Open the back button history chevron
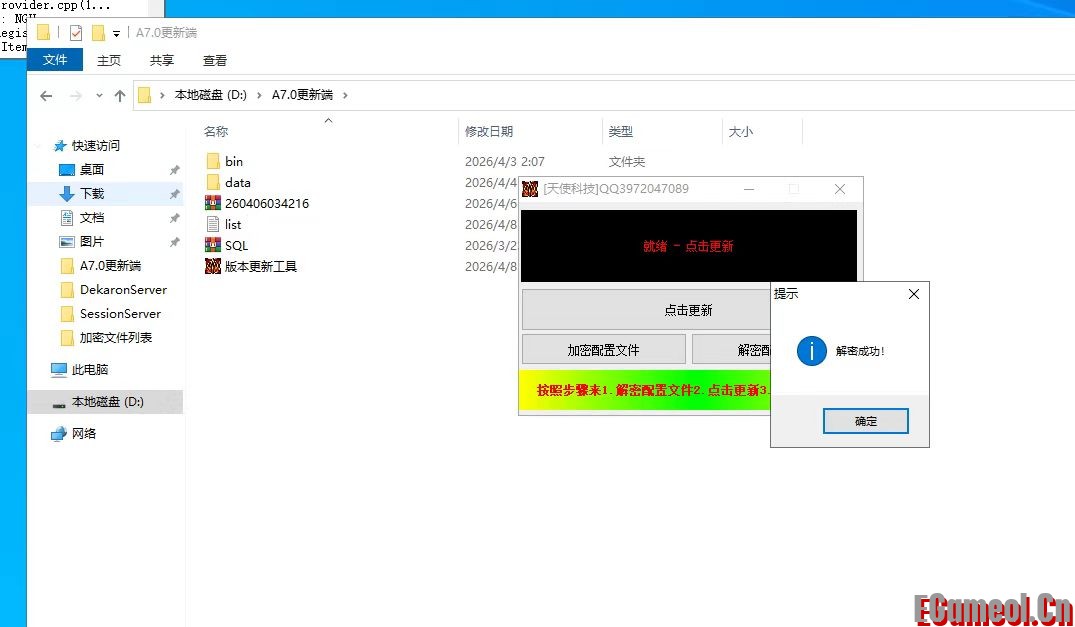 coord(98,94)
